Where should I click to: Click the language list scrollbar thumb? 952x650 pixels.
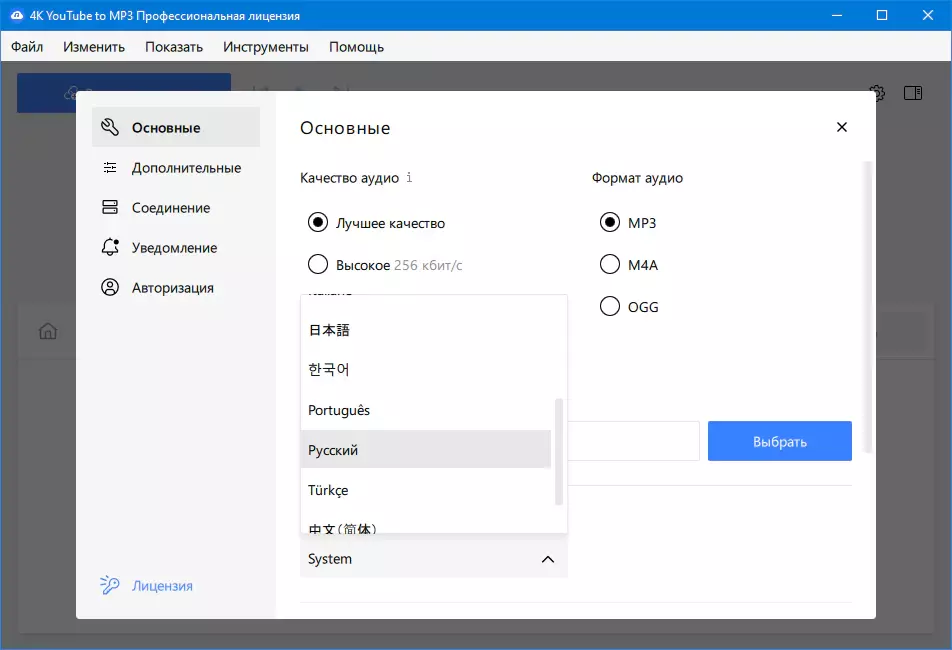click(x=559, y=450)
